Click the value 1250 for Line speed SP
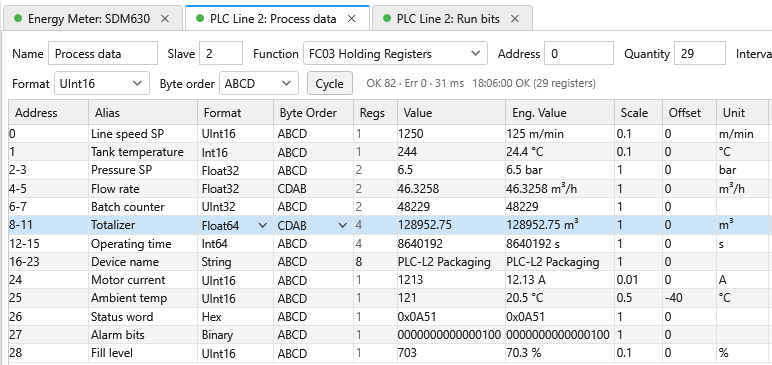This screenshot has height=365, width=772. click(x=451, y=134)
